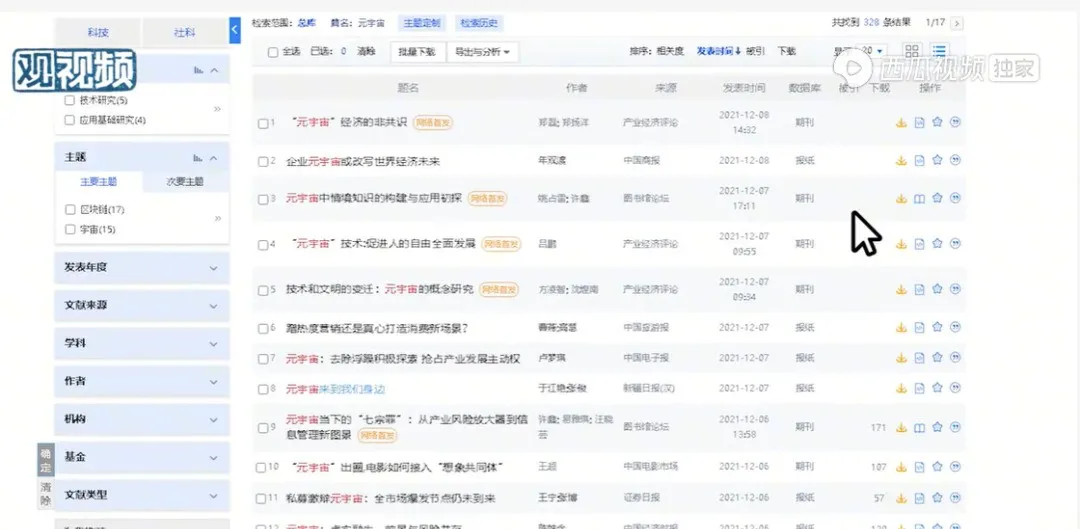Cite the article "元宇宙"经济的非共识
Viewport: 1080px width, 529px height.
(955, 122)
